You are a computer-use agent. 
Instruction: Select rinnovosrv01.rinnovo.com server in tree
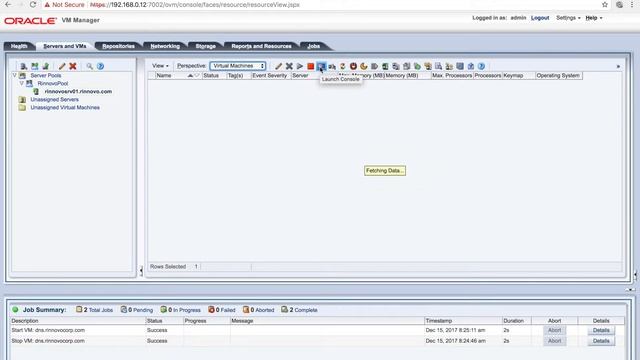coord(78,91)
